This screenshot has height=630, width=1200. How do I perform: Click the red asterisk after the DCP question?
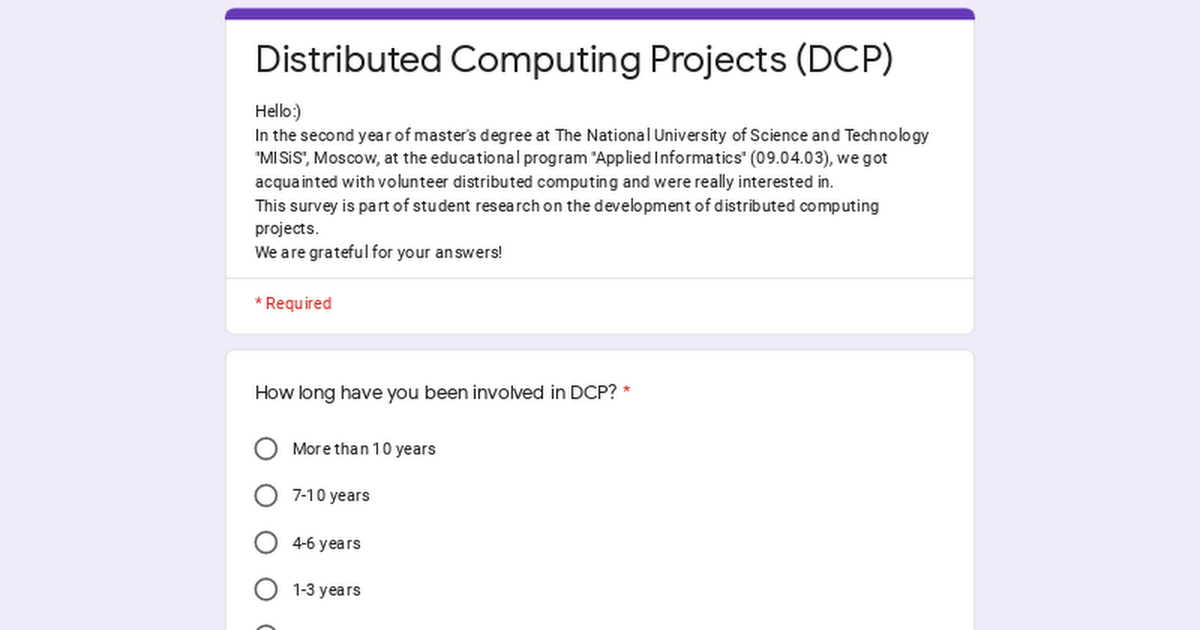[x=627, y=392]
